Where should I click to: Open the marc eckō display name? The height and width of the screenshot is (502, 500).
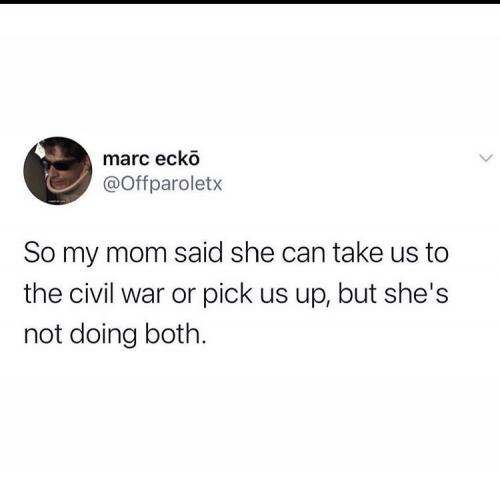151,159
